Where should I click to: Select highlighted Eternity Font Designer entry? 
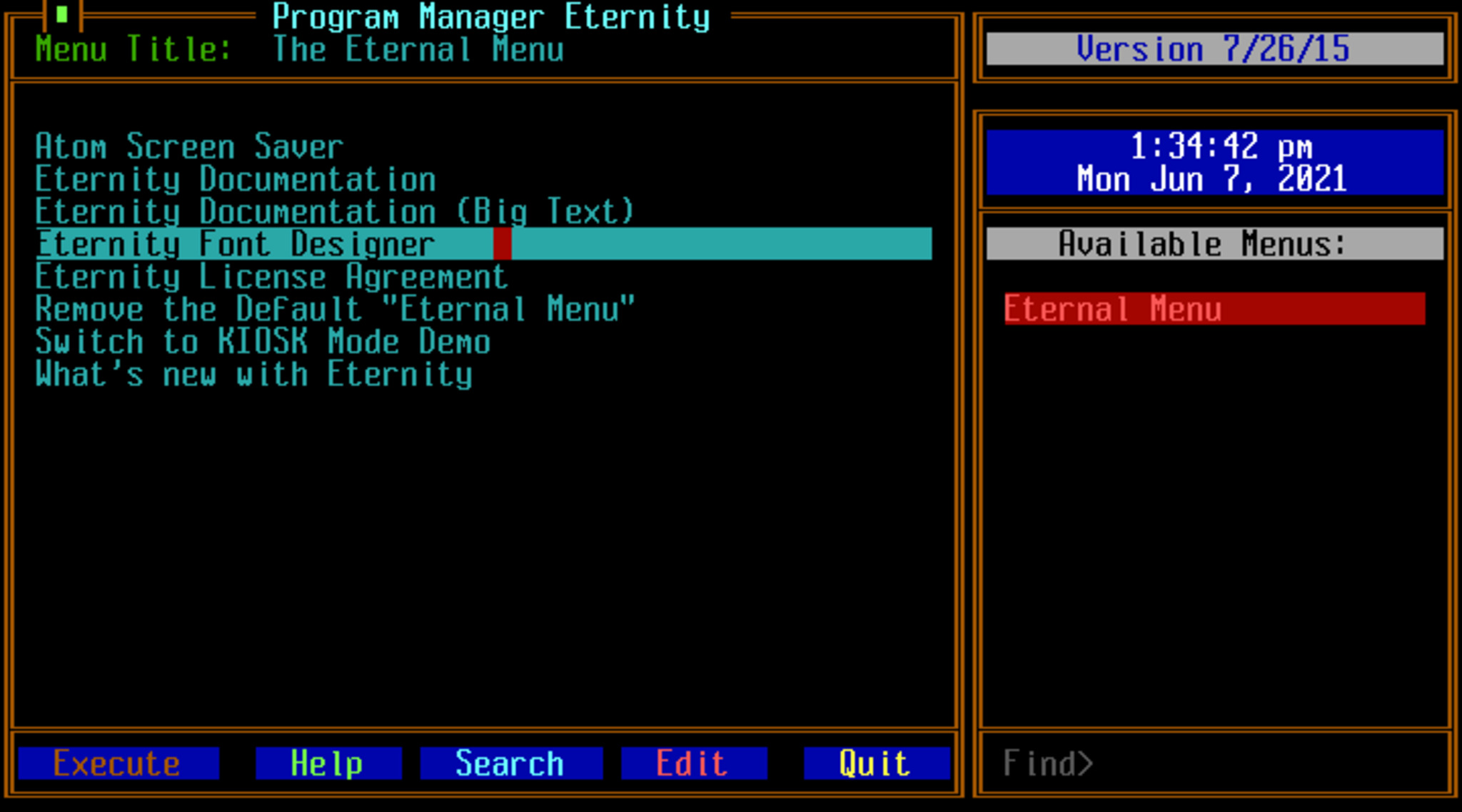[236, 244]
